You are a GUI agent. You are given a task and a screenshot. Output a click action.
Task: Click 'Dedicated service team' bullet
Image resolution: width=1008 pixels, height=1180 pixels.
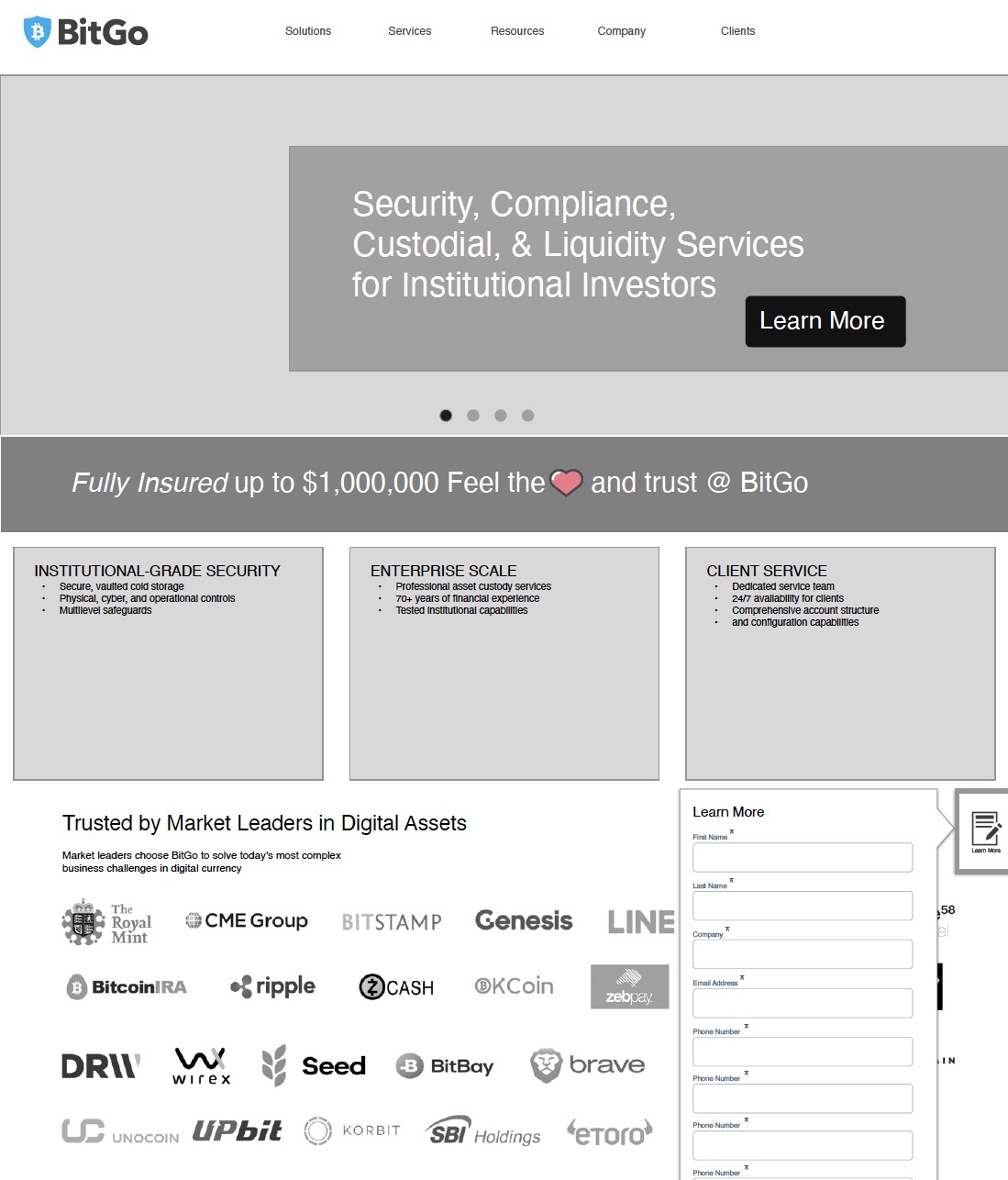[x=783, y=586]
